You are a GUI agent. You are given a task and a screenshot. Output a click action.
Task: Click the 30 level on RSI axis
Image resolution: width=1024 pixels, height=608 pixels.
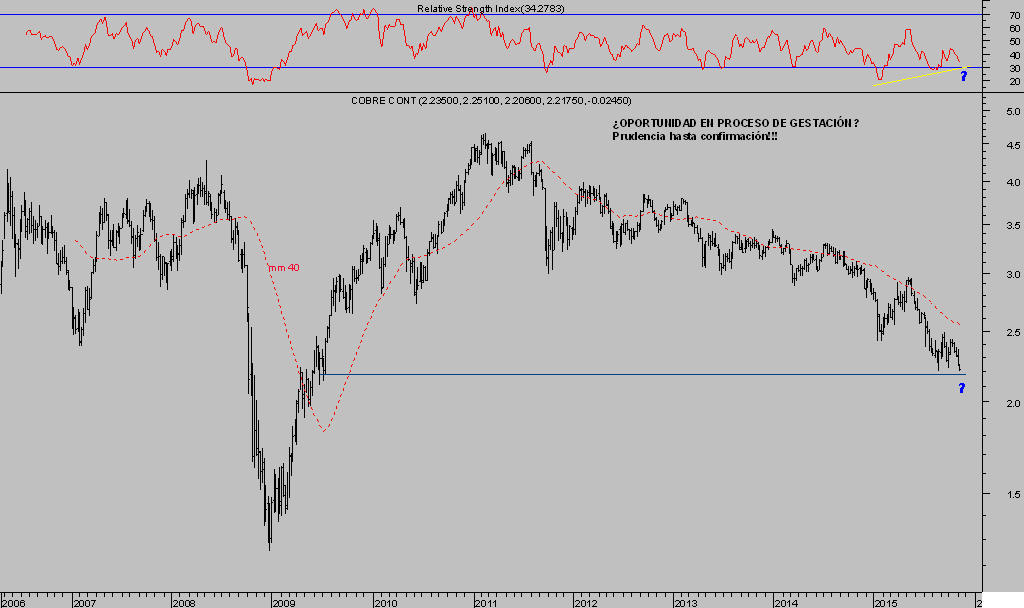point(1015,69)
